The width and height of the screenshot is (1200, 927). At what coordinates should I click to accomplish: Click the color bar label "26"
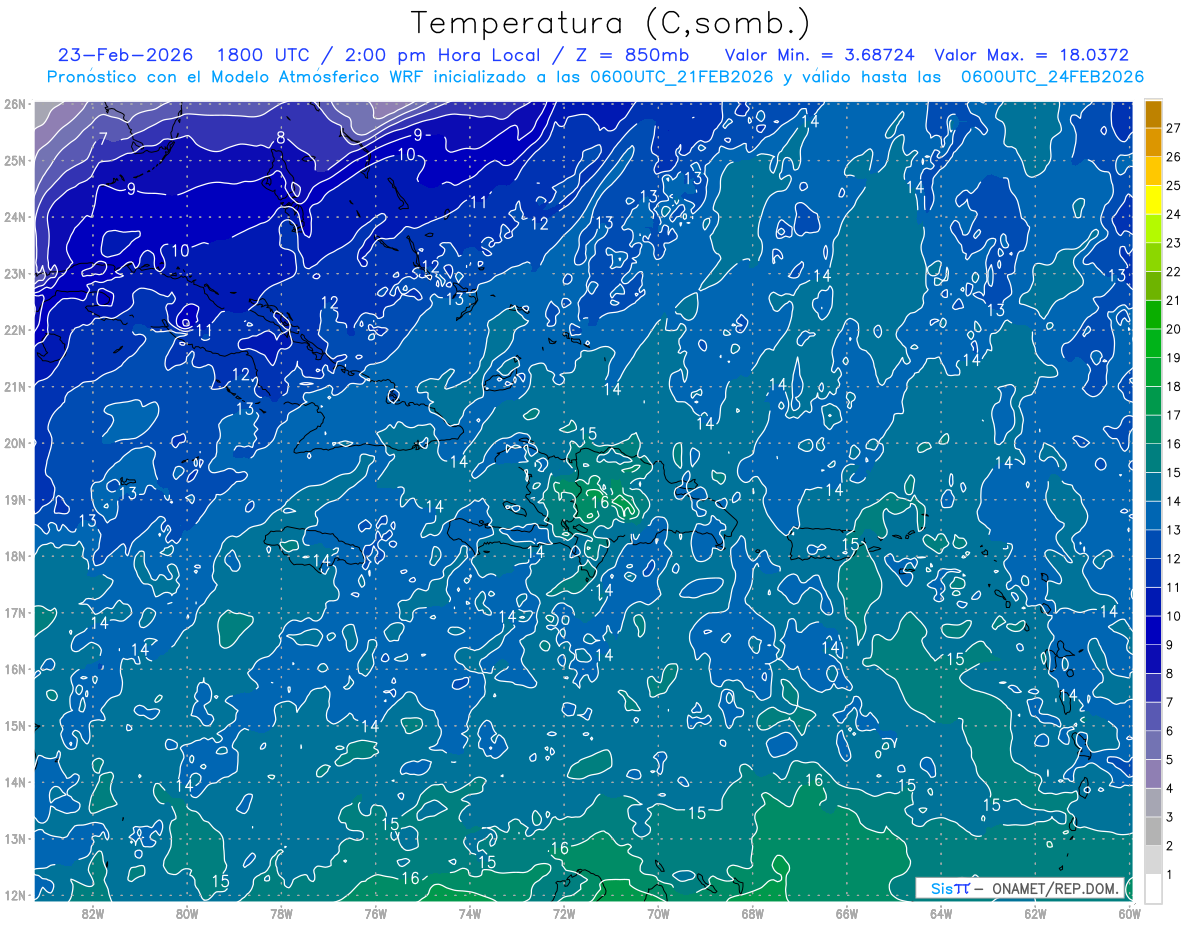tap(1173, 157)
